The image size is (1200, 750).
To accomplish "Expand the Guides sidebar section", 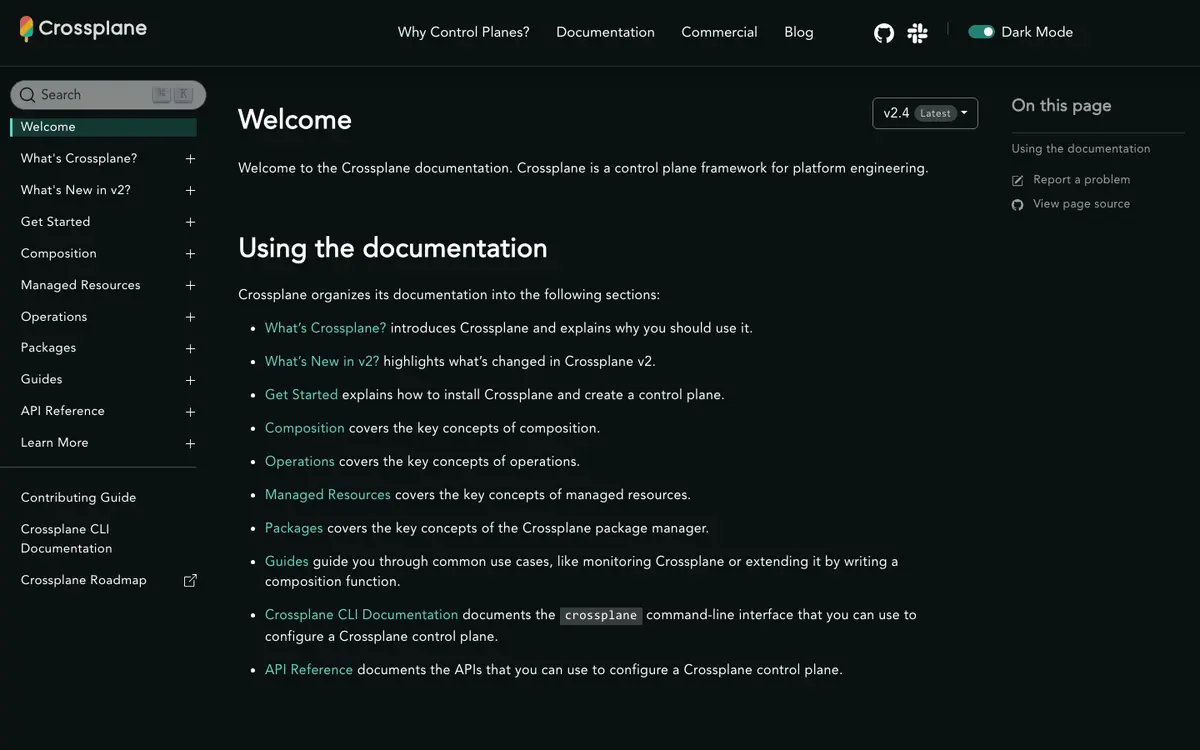I will (190, 380).
